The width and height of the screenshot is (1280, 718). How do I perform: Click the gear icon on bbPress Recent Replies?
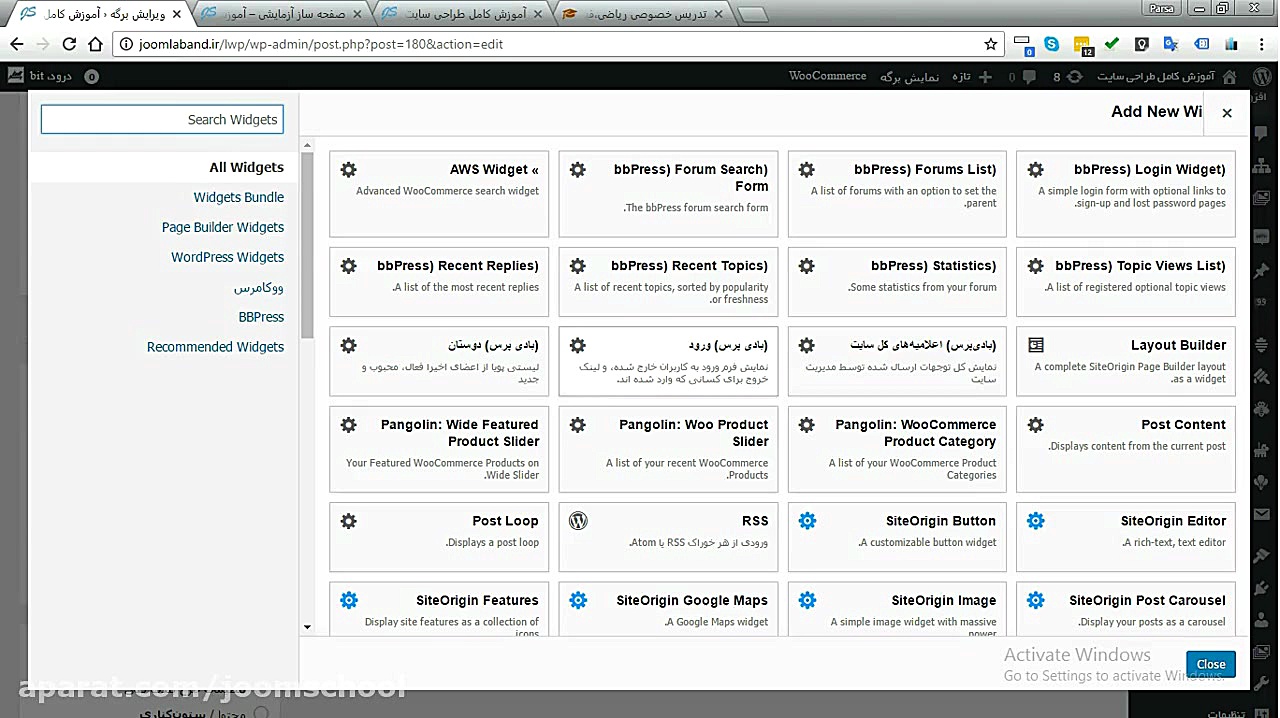[348, 266]
